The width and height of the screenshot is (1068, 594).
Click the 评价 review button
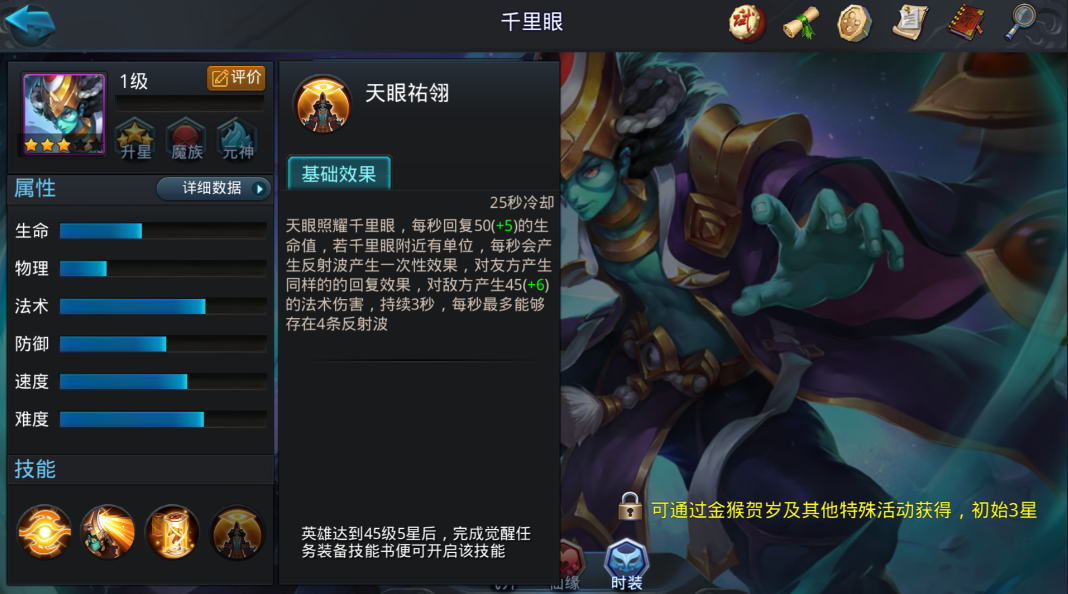[x=236, y=78]
